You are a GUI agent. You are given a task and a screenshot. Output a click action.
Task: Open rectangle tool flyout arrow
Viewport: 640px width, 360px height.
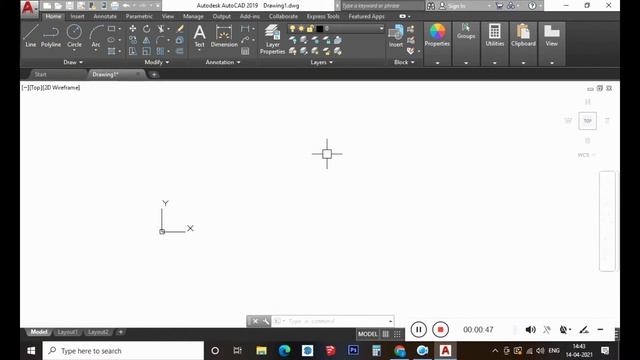pyautogui.click(x=120, y=29)
